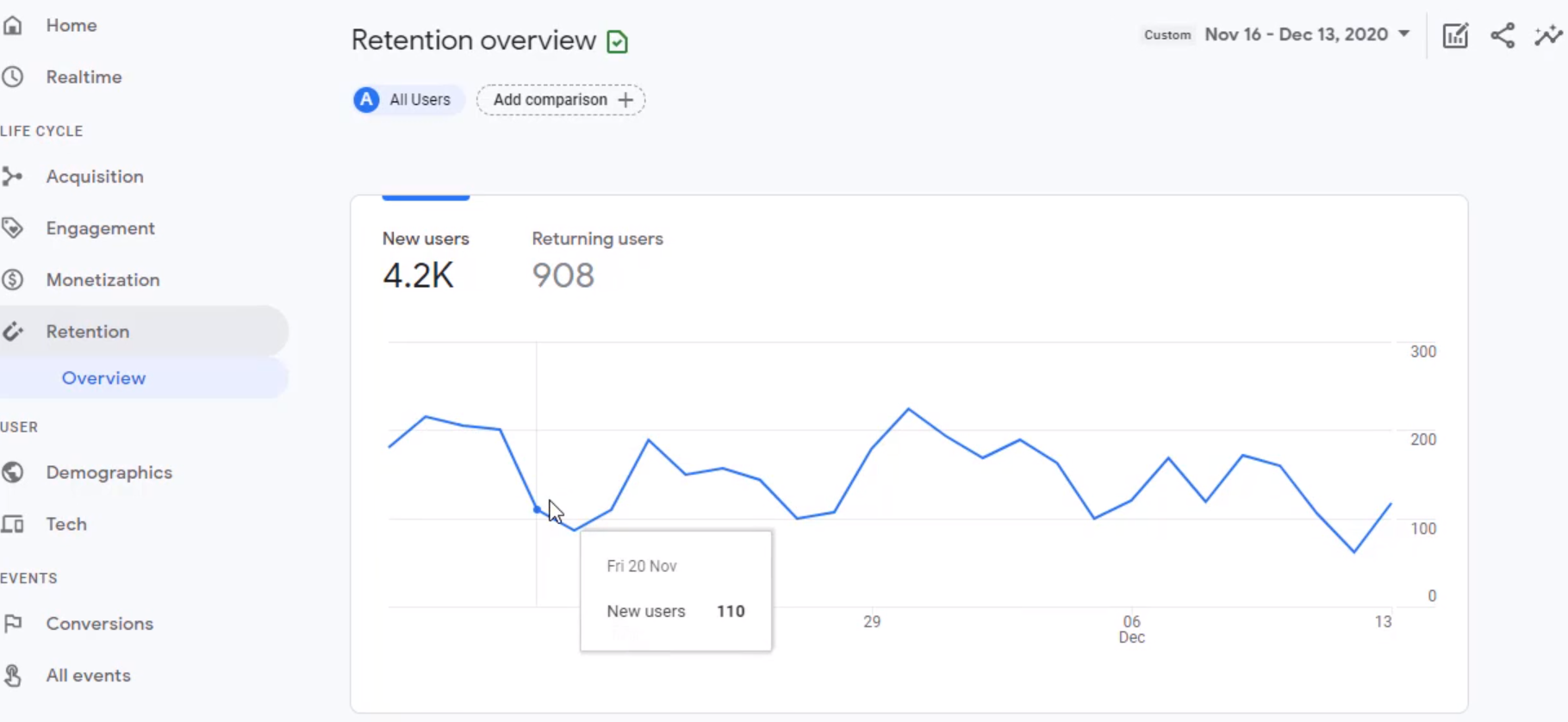Collapse the Retention section
1568x722 pixels.
coord(88,332)
